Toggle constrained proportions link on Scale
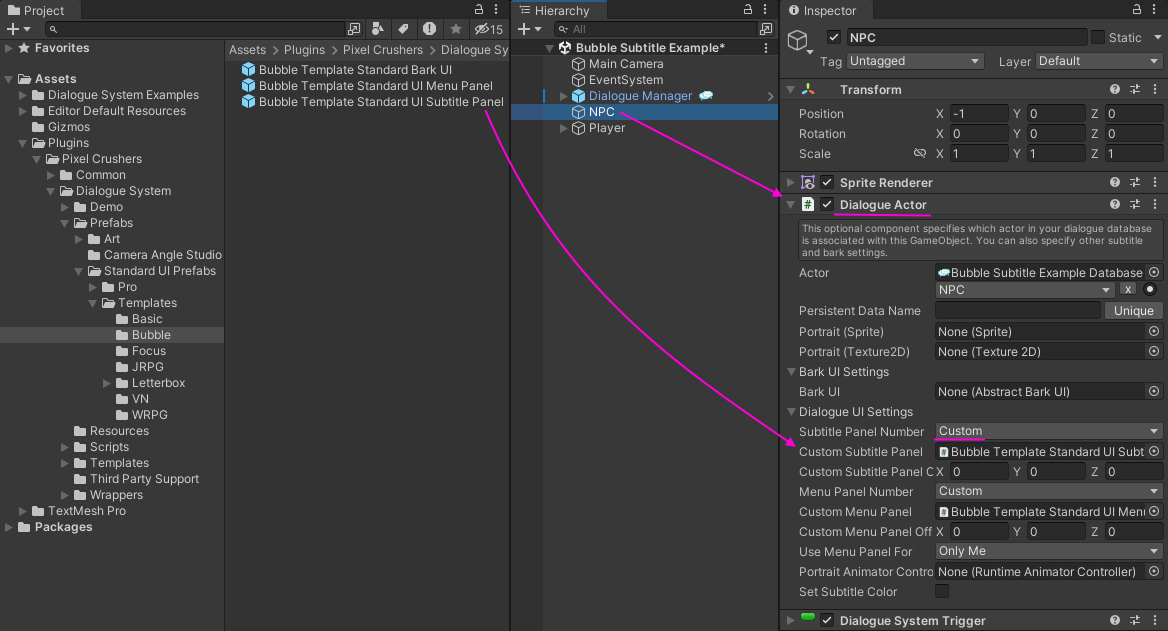 tap(920, 153)
